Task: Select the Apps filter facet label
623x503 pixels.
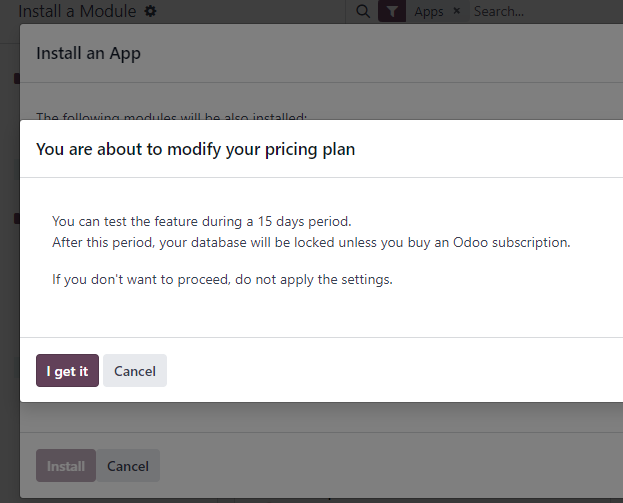Action: [x=429, y=12]
